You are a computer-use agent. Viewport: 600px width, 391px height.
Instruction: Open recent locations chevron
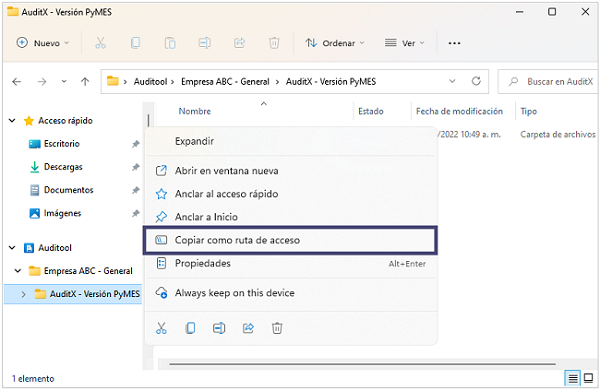pos(64,81)
